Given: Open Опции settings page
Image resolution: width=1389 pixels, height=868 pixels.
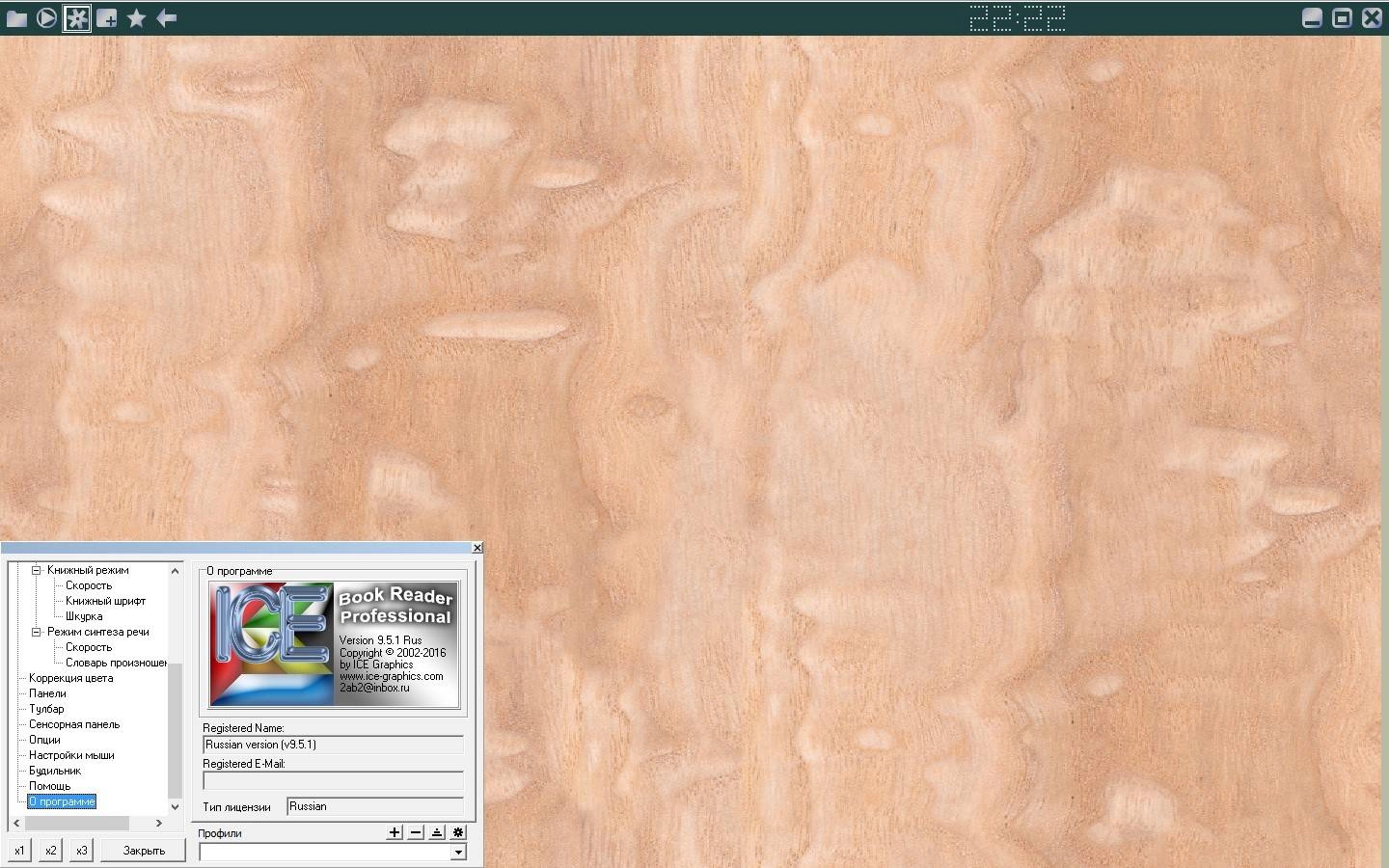Looking at the screenshot, I should coord(44,740).
